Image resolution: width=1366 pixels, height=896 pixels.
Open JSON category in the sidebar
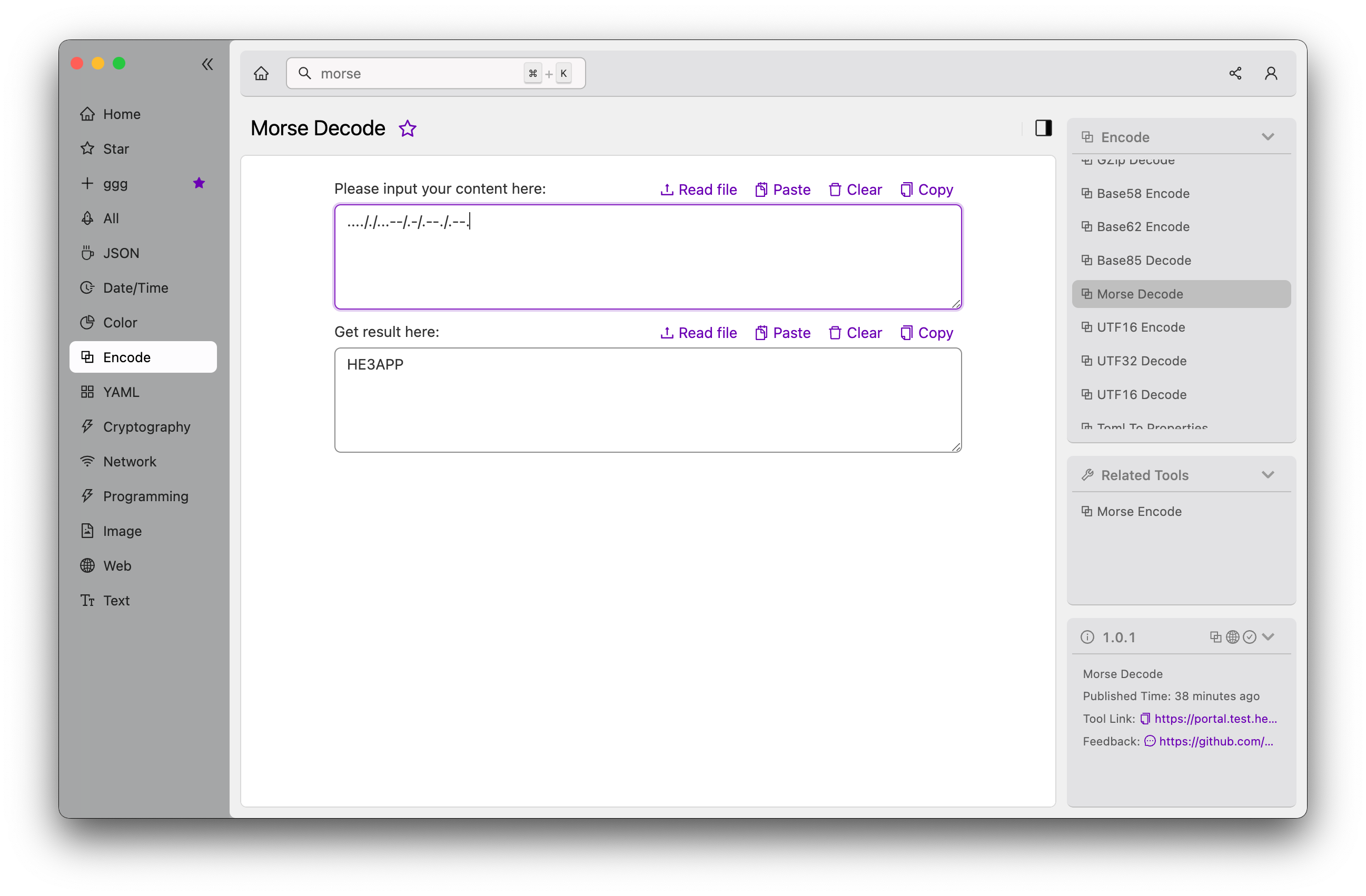point(143,253)
